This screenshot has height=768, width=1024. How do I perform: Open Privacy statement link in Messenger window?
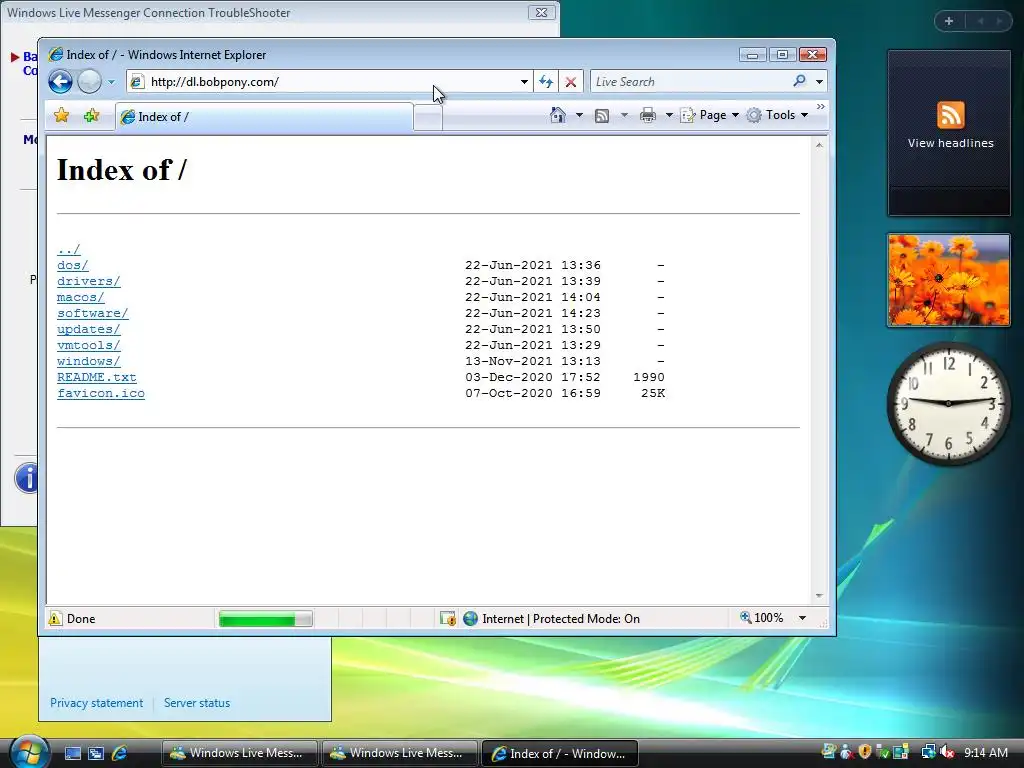(x=97, y=703)
